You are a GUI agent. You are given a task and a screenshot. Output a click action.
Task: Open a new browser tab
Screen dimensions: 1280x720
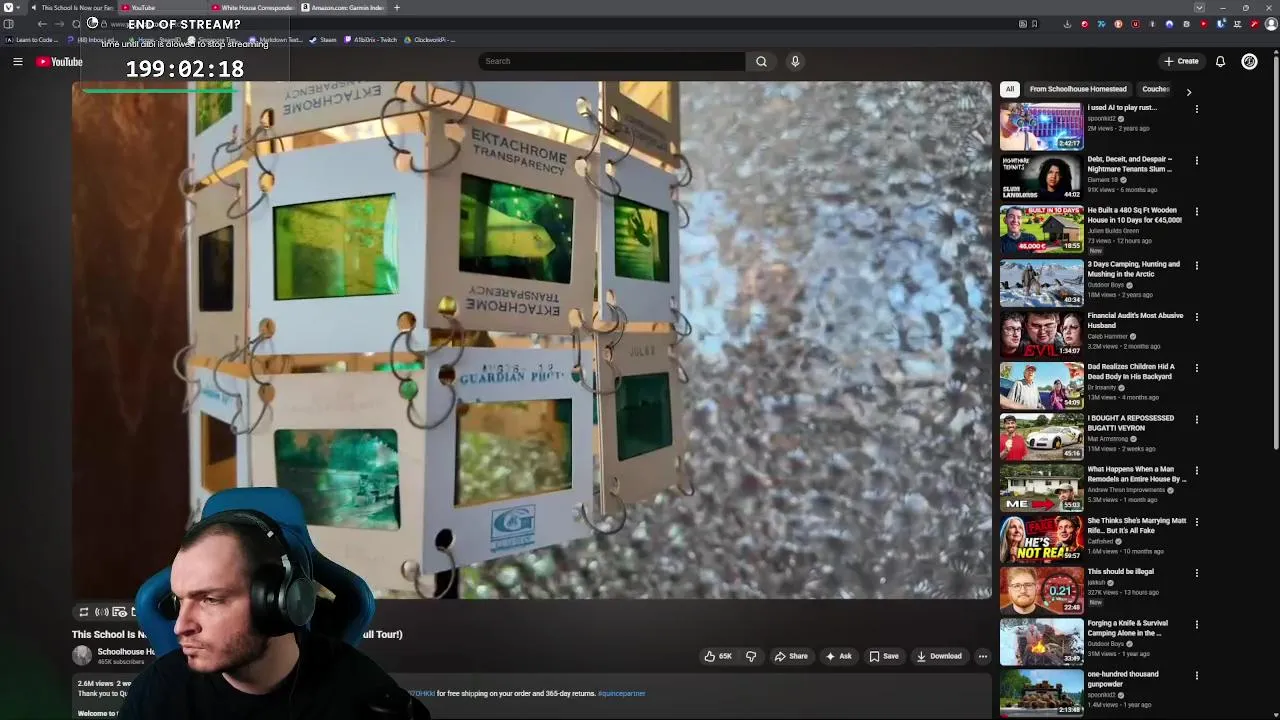pyautogui.click(x=397, y=8)
